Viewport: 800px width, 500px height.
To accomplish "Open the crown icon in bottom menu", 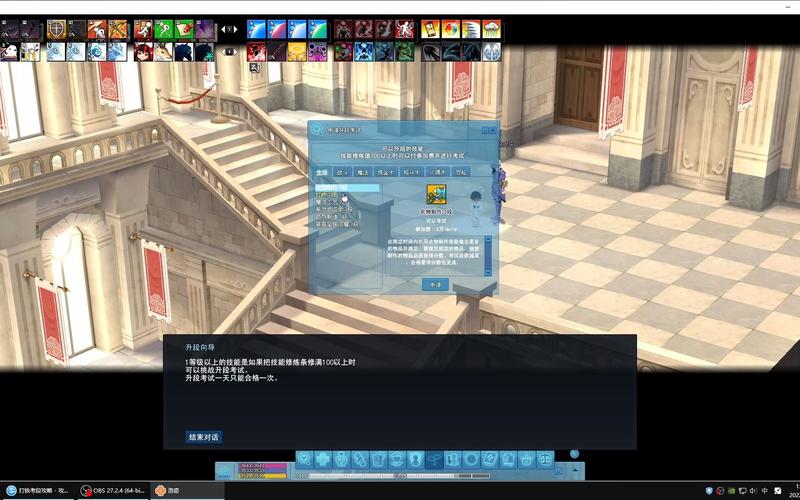I will coord(527,460).
